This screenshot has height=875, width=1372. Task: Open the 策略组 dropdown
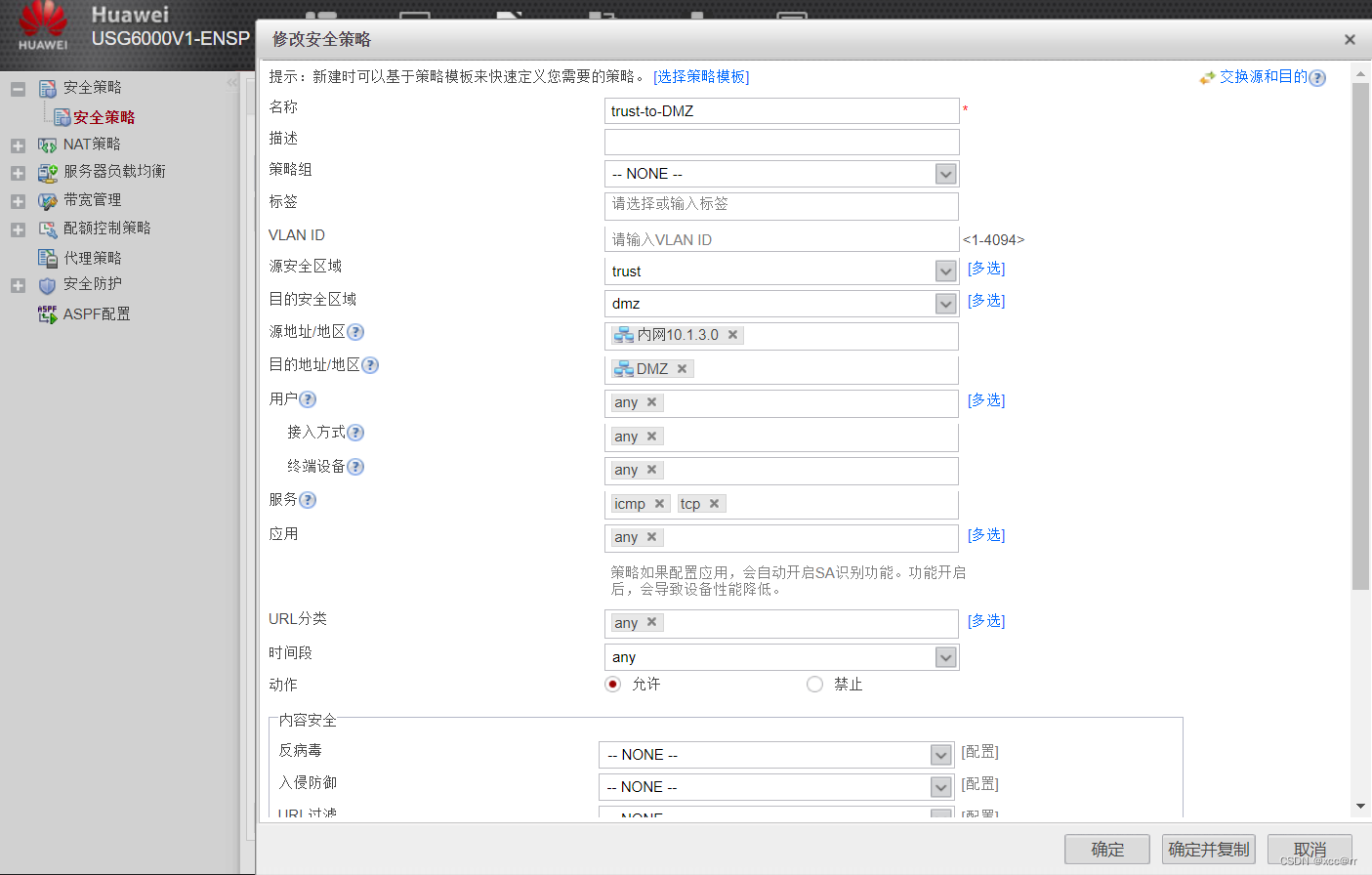coord(945,174)
